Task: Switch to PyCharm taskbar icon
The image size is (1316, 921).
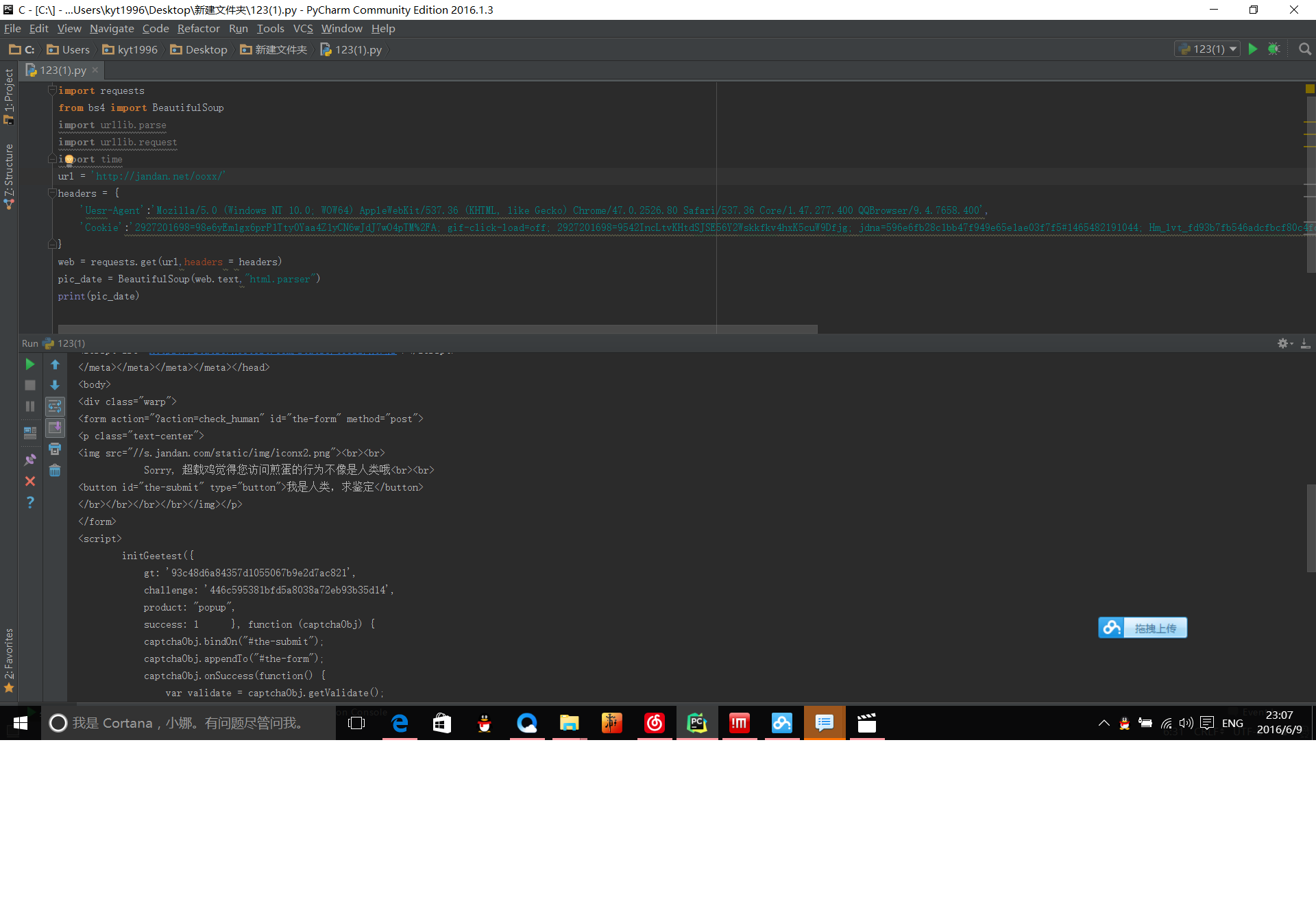Action: (697, 723)
